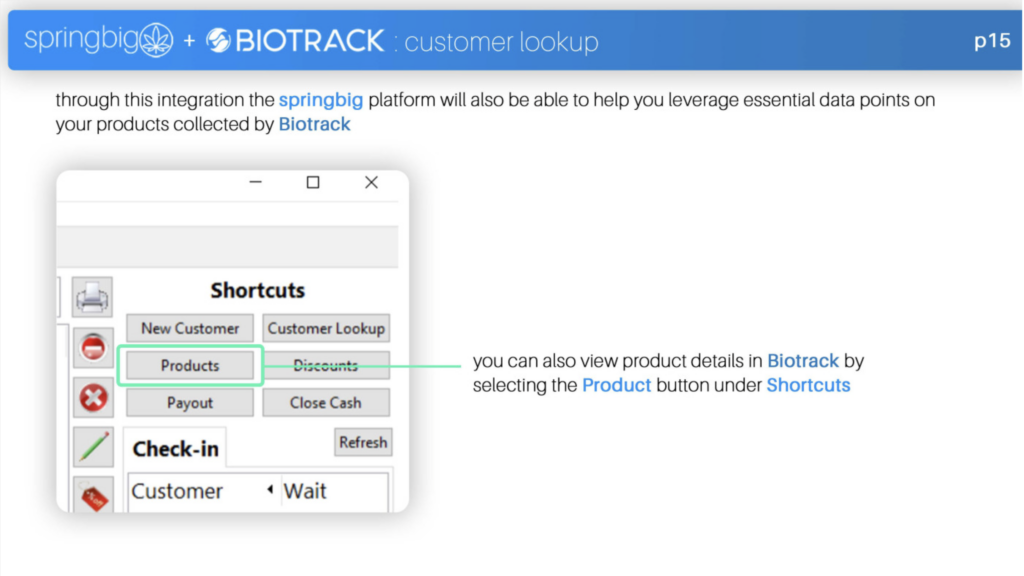Click the red X cancel icon
Viewport: 1024px width, 576px height.
pyautogui.click(x=93, y=398)
